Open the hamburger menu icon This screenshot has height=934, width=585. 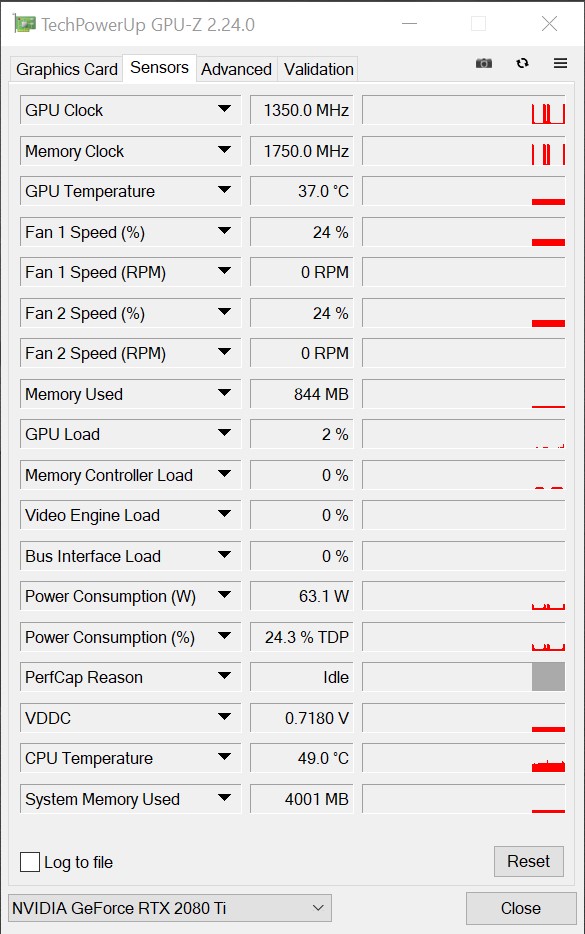point(560,63)
